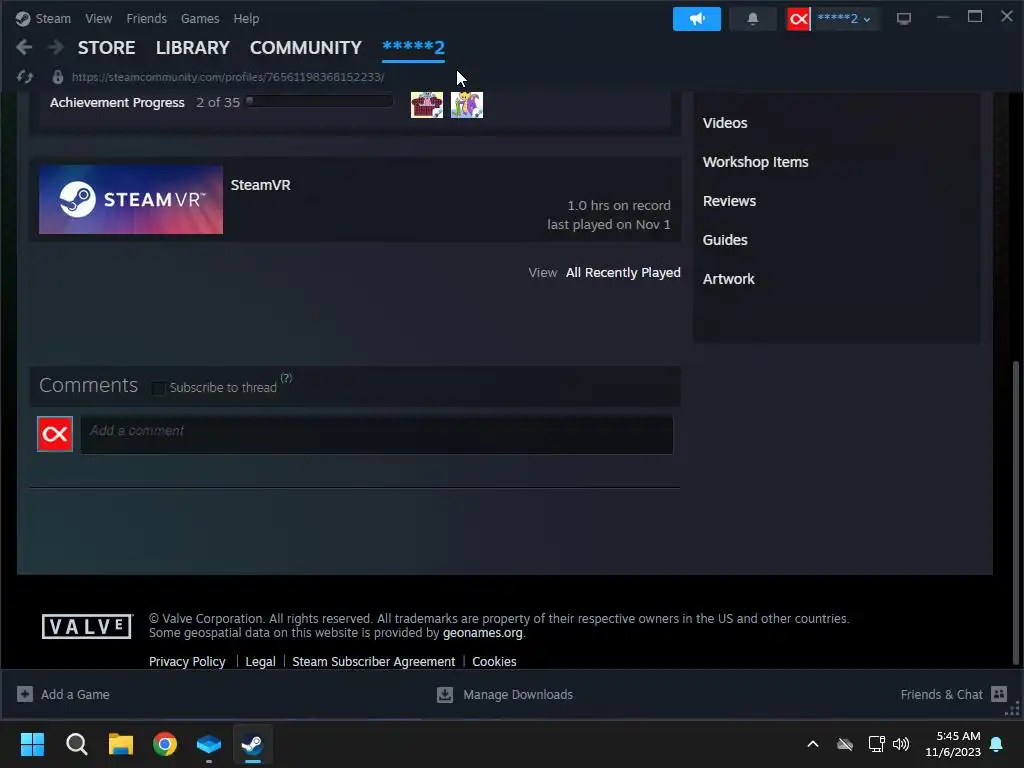Enable Subscribe to thread checkbox

pos(158,388)
